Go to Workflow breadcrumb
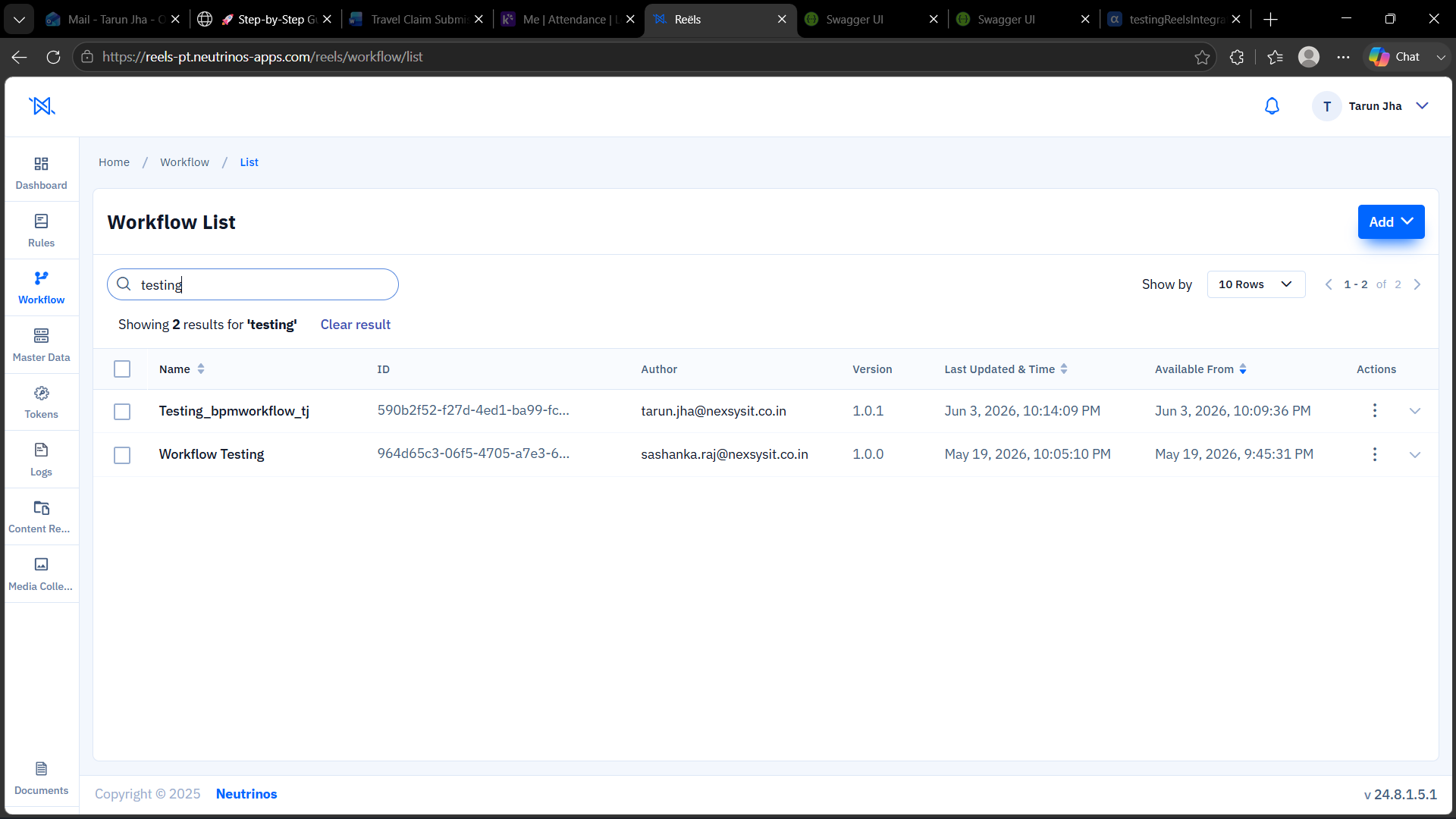Screen dimensions: 1456x819 (x=184, y=162)
